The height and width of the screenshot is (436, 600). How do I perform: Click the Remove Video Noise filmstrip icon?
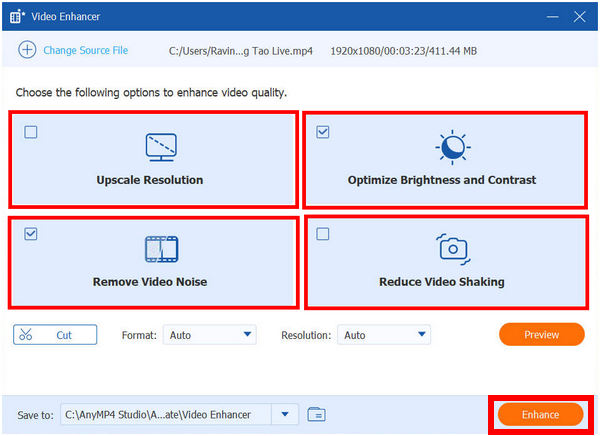[161, 249]
